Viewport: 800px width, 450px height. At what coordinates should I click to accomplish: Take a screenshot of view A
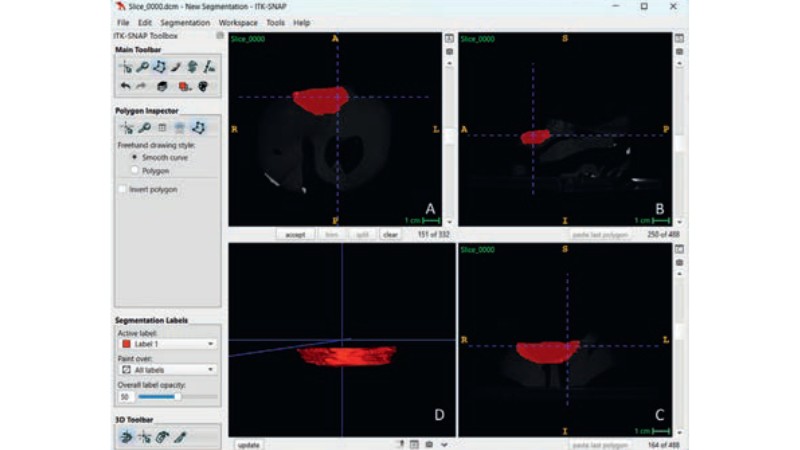(x=449, y=52)
